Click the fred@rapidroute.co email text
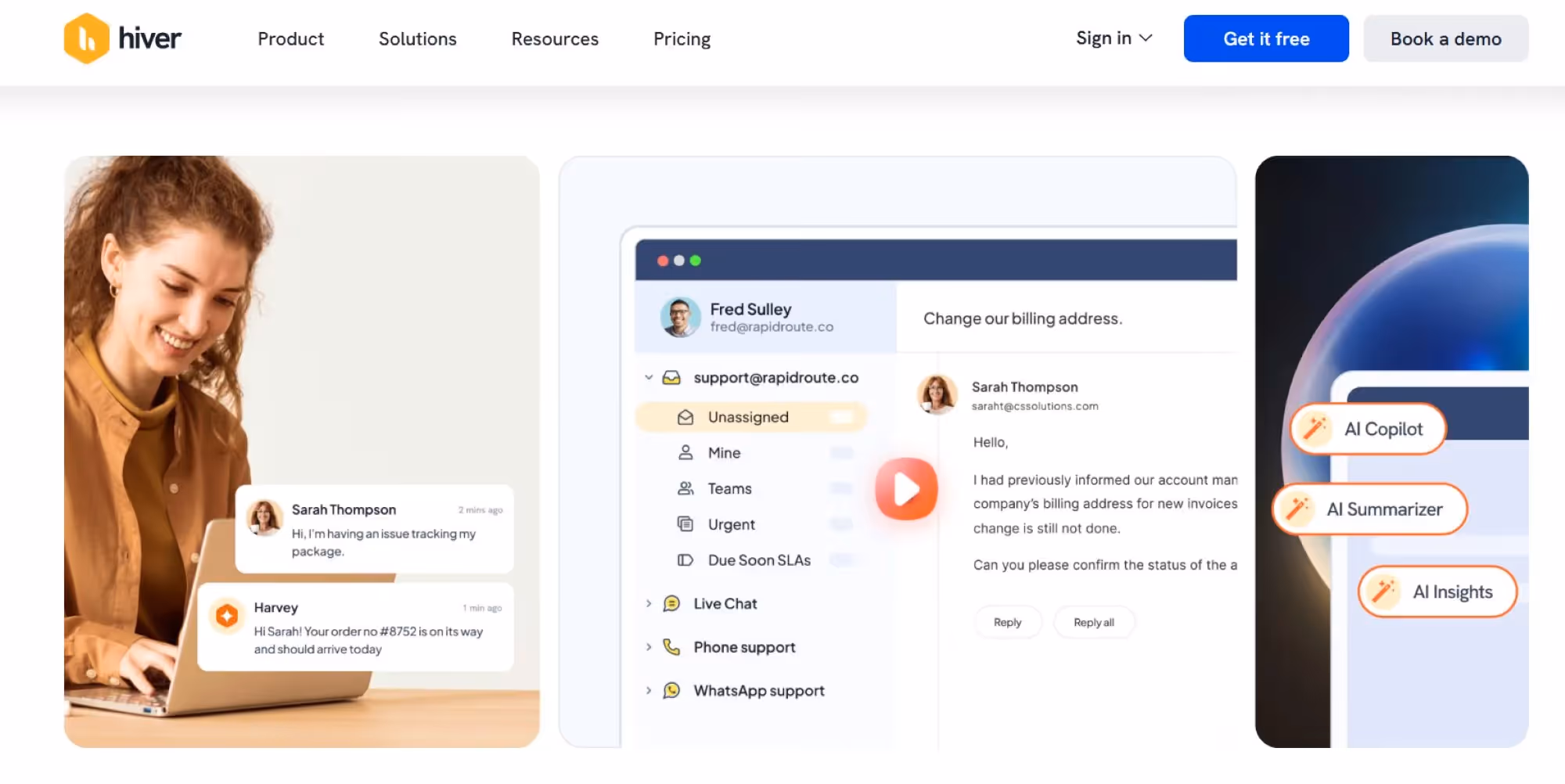 [x=772, y=327]
